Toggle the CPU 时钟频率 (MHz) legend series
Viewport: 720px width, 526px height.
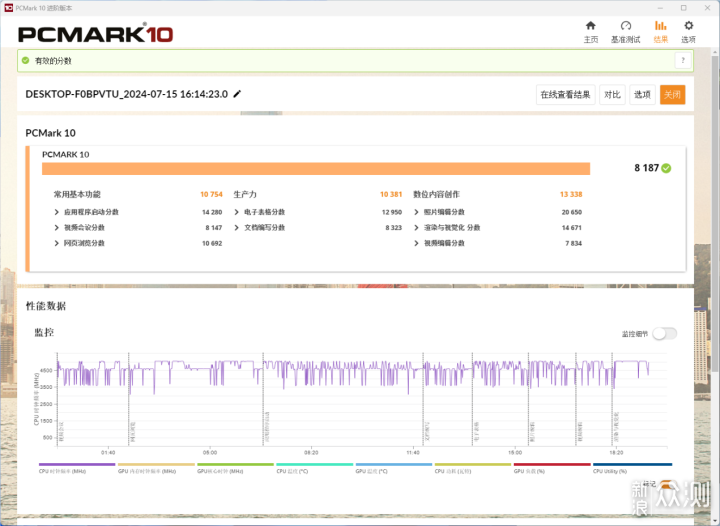click(77, 468)
